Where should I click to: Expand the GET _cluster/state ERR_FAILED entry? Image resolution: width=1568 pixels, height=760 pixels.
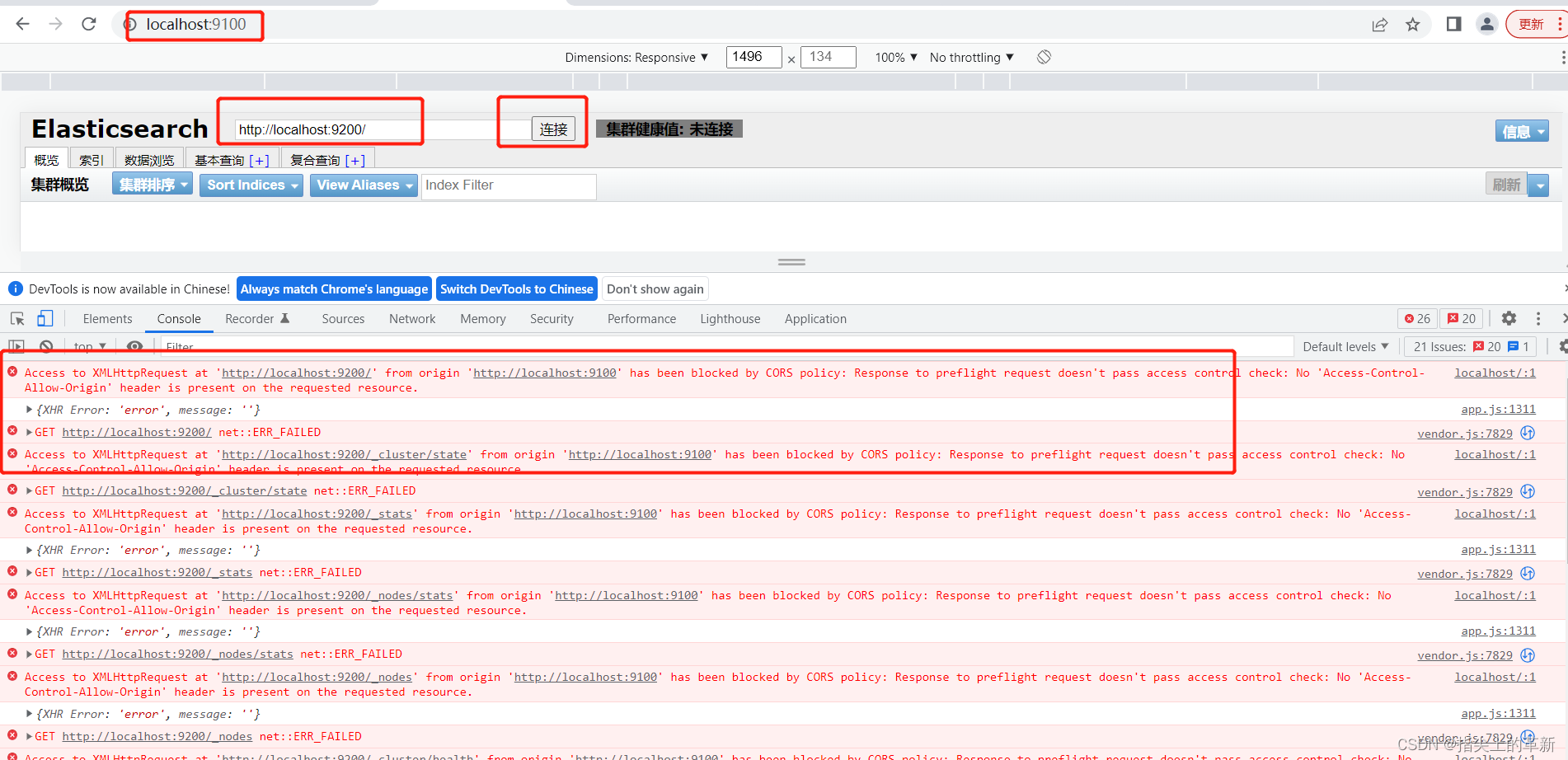pos(30,490)
